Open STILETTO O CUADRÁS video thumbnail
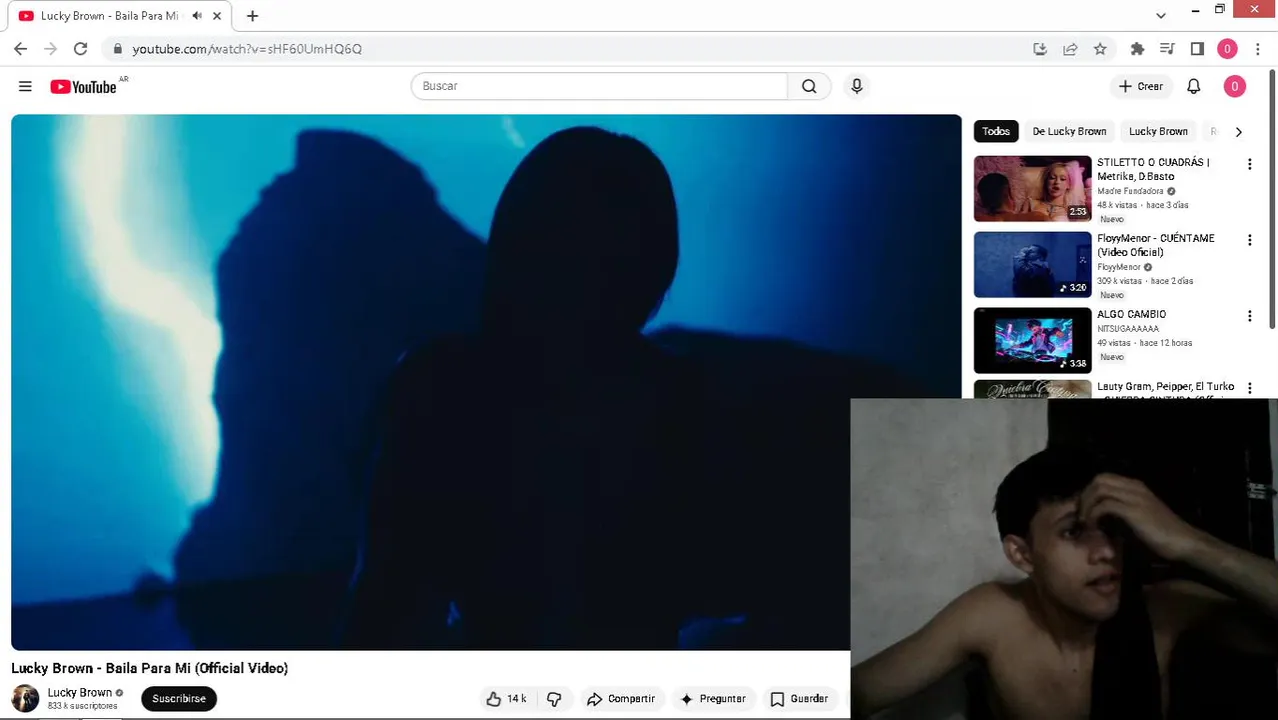The image size is (1278, 720). coord(1033,188)
